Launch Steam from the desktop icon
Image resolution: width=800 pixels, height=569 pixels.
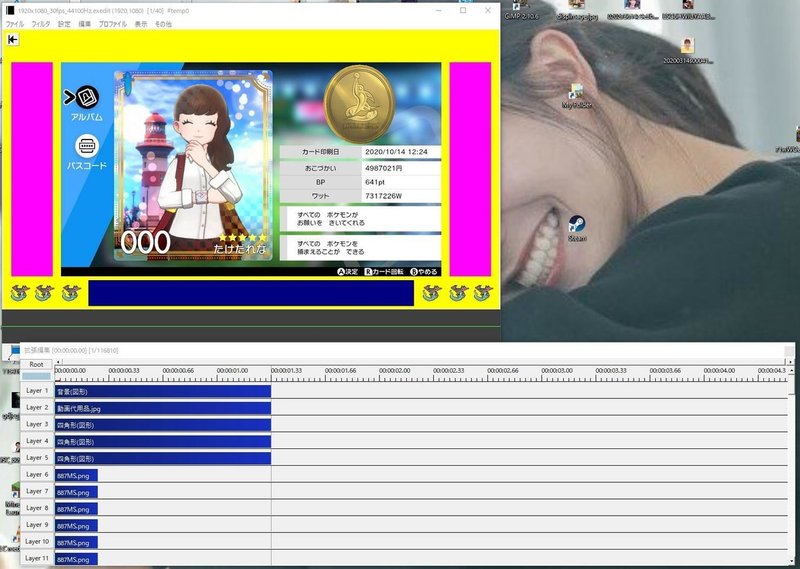[x=577, y=228]
